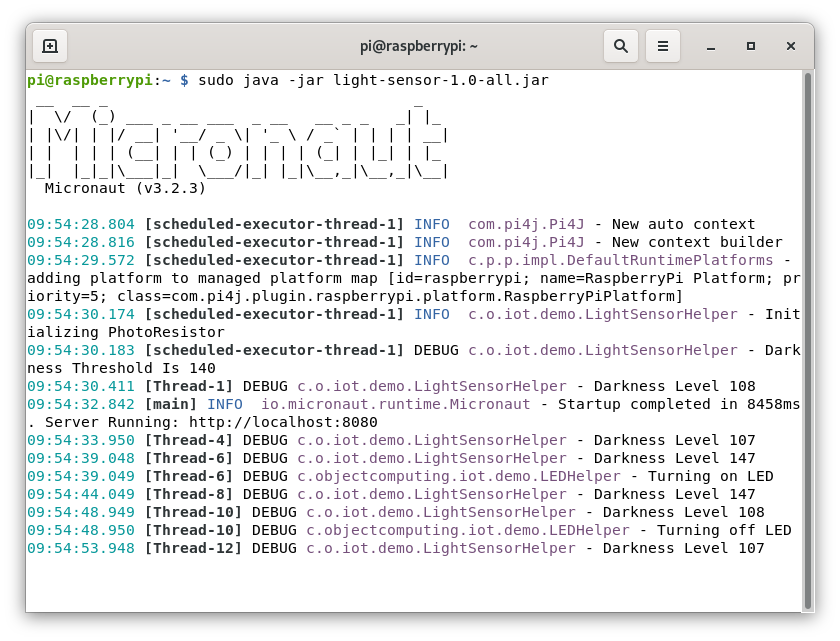840x641 pixels.
Task: Click 'Startup completed in 8458ms' text
Action: coord(679,404)
